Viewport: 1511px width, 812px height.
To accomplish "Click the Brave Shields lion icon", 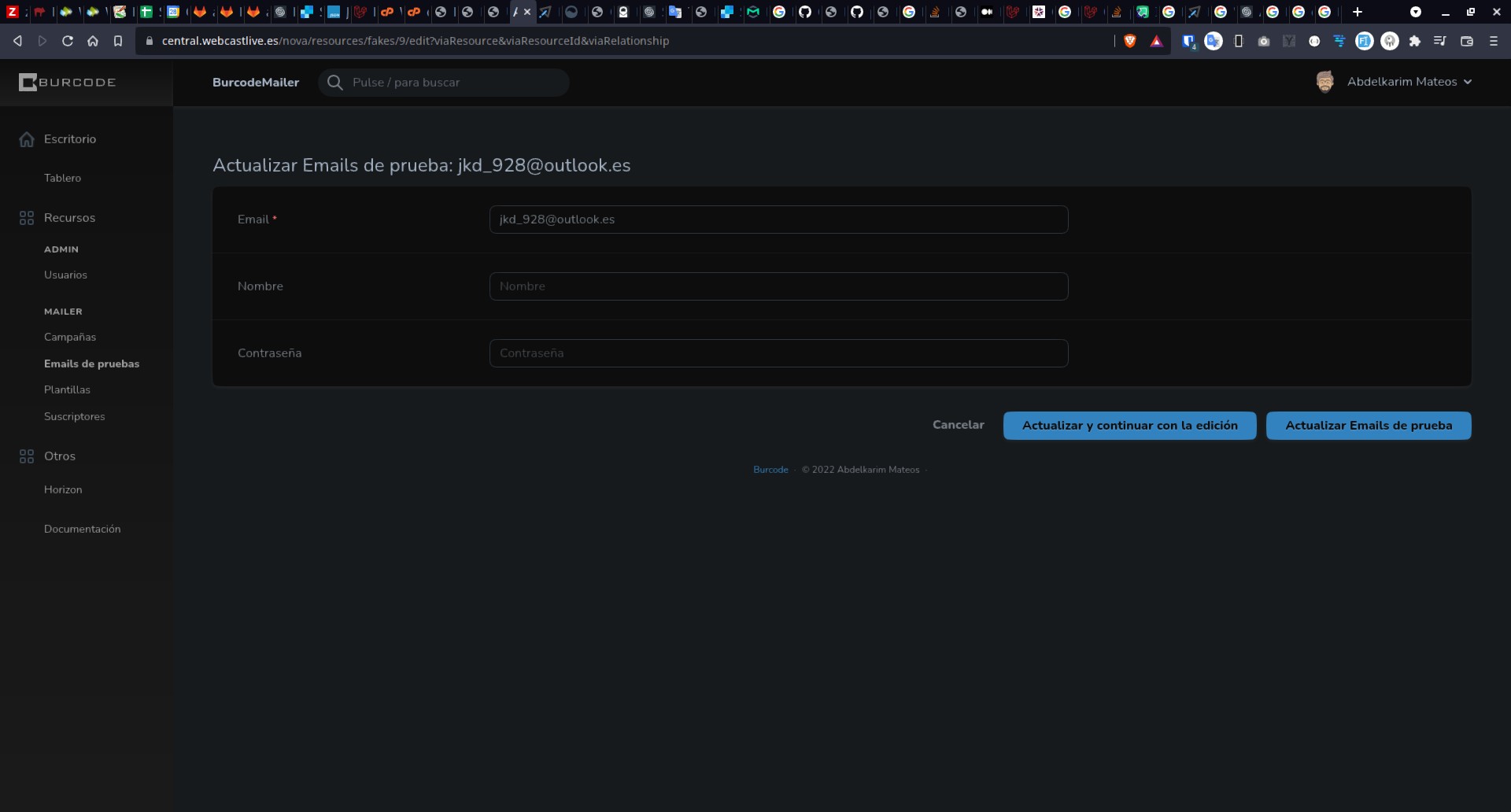I will pyautogui.click(x=1130, y=41).
